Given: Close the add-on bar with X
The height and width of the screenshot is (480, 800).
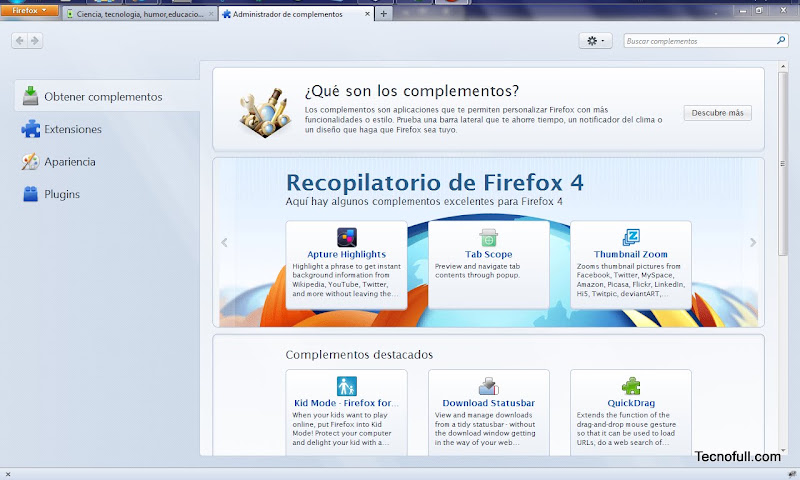Looking at the screenshot, I should (8, 474).
